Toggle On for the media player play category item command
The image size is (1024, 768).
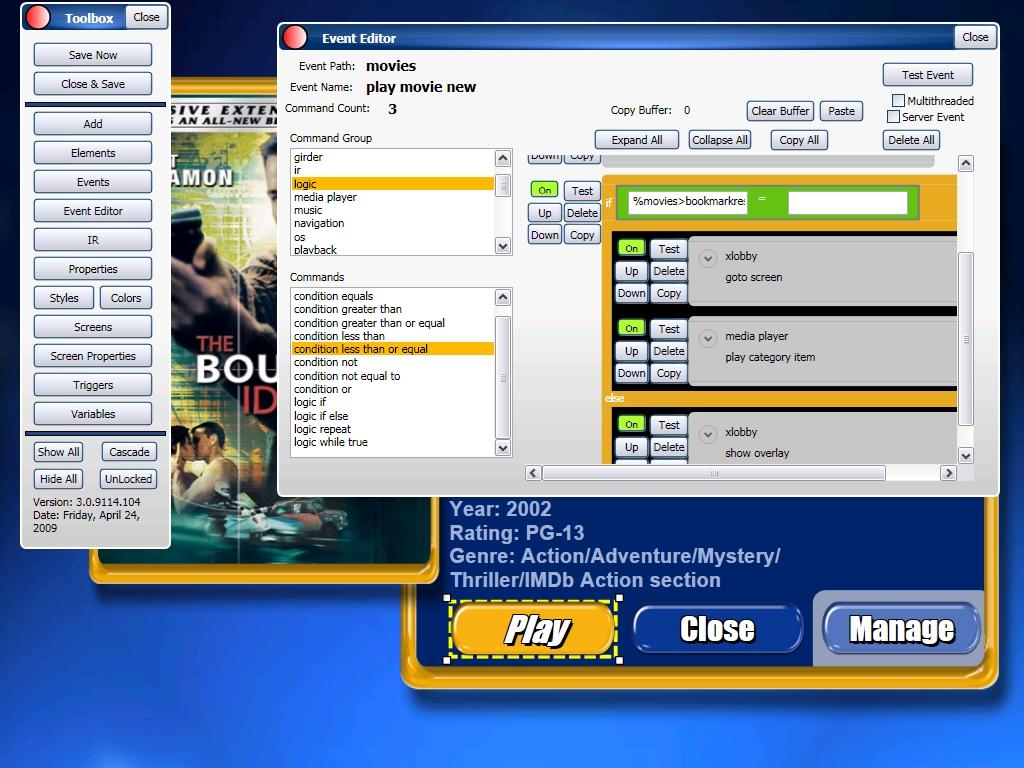coord(631,328)
